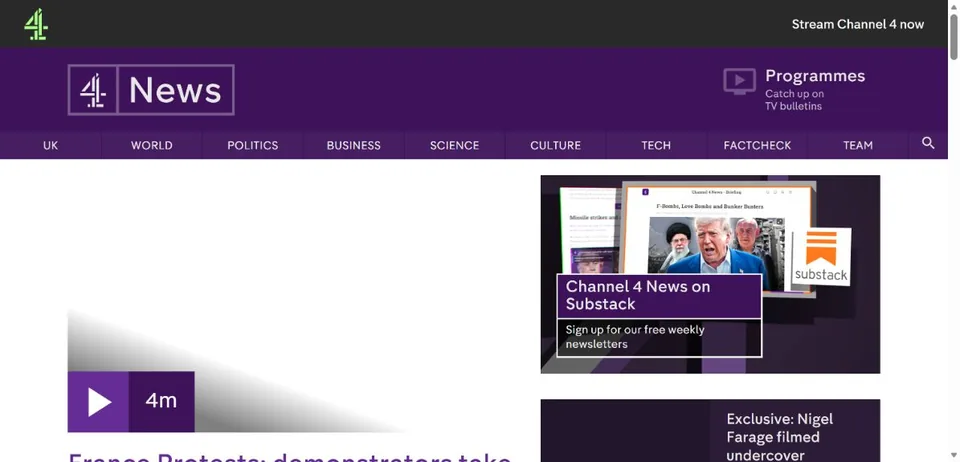The width and height of the screenshot is (960, 462).
Task: Open the search magnifier icon
Action: (x=928, y=143)
